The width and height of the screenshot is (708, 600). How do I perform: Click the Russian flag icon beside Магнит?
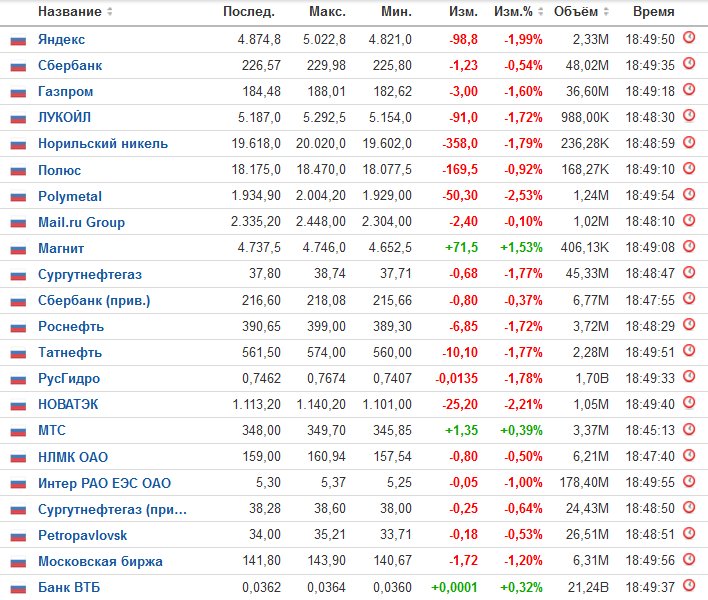tap(18, 250)
